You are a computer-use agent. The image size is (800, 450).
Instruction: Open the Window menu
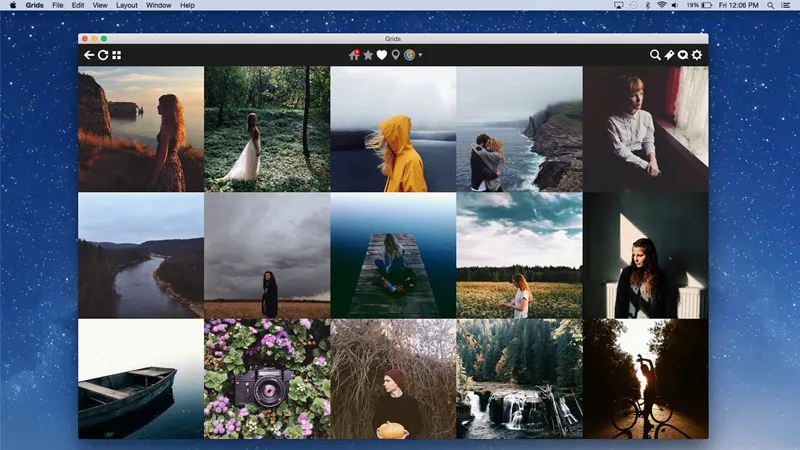(159, 5)
